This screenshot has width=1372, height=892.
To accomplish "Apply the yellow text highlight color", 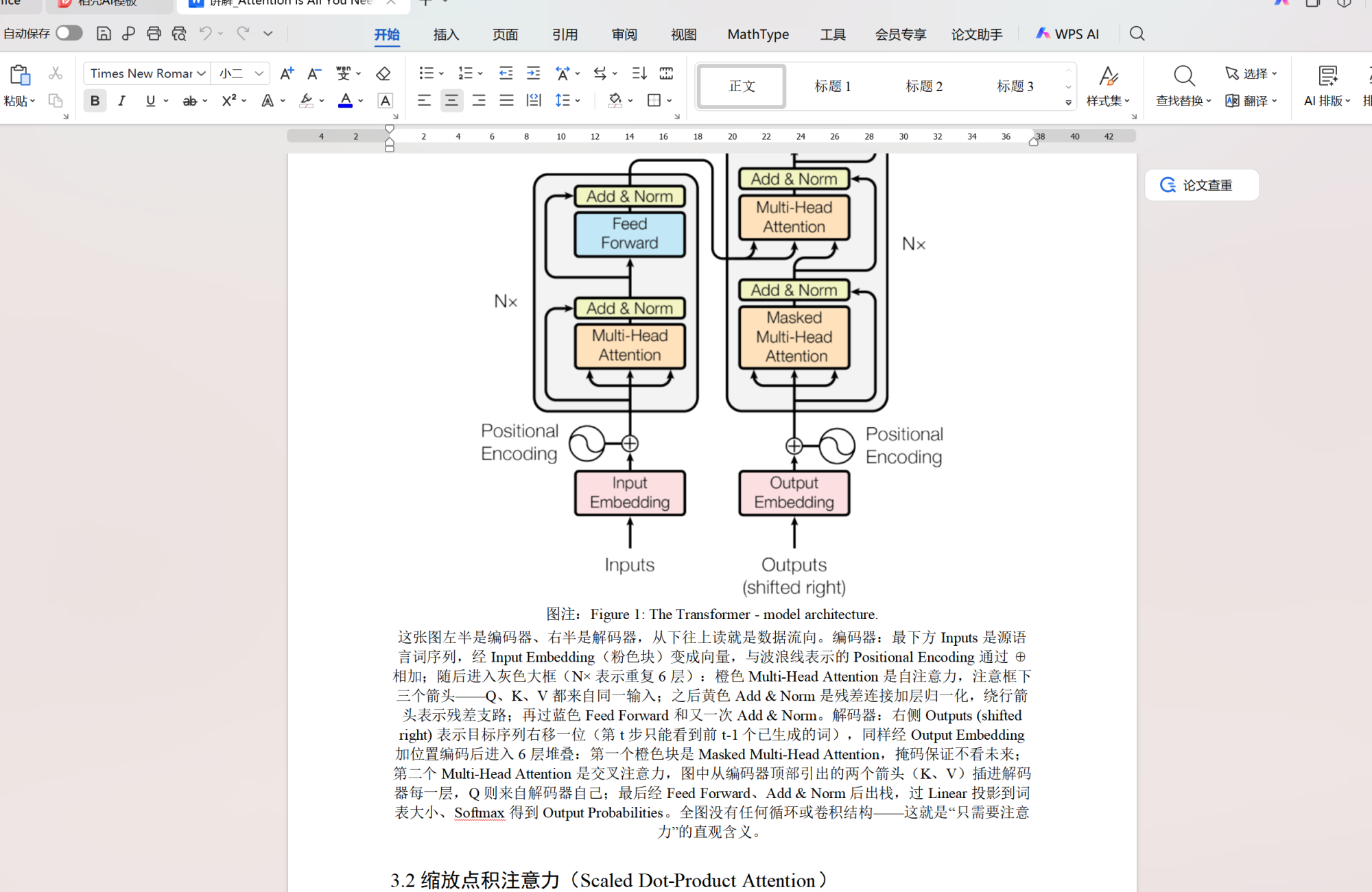I will coord(306,101).
